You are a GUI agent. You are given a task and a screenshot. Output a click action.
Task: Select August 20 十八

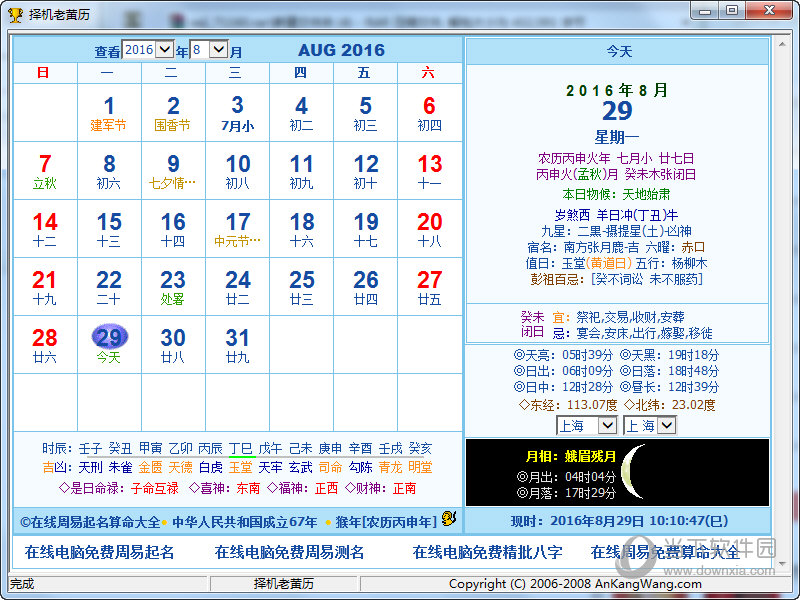[429, 229]
